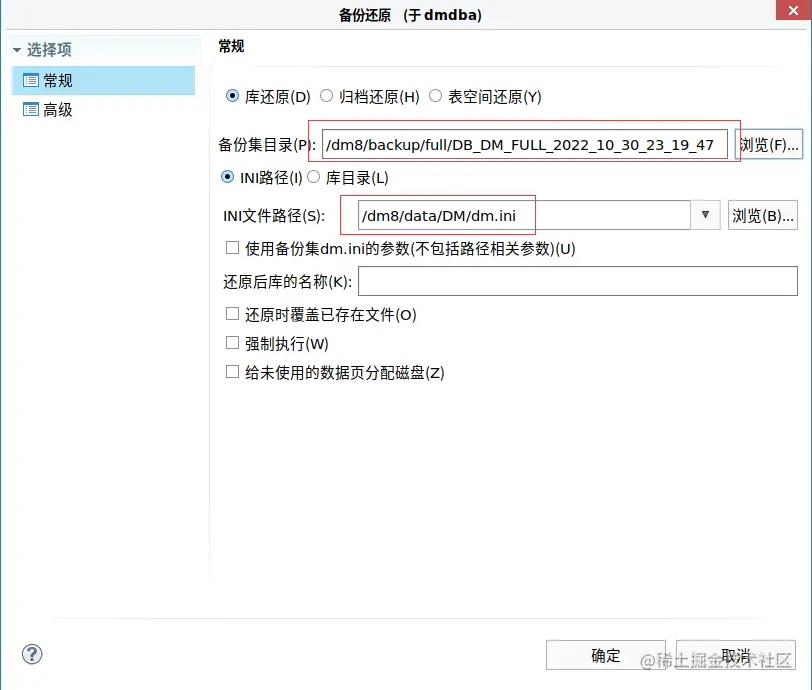The image size is (812, 690).
Task: Open help via the question mark icon
Action: pos(32,654)
